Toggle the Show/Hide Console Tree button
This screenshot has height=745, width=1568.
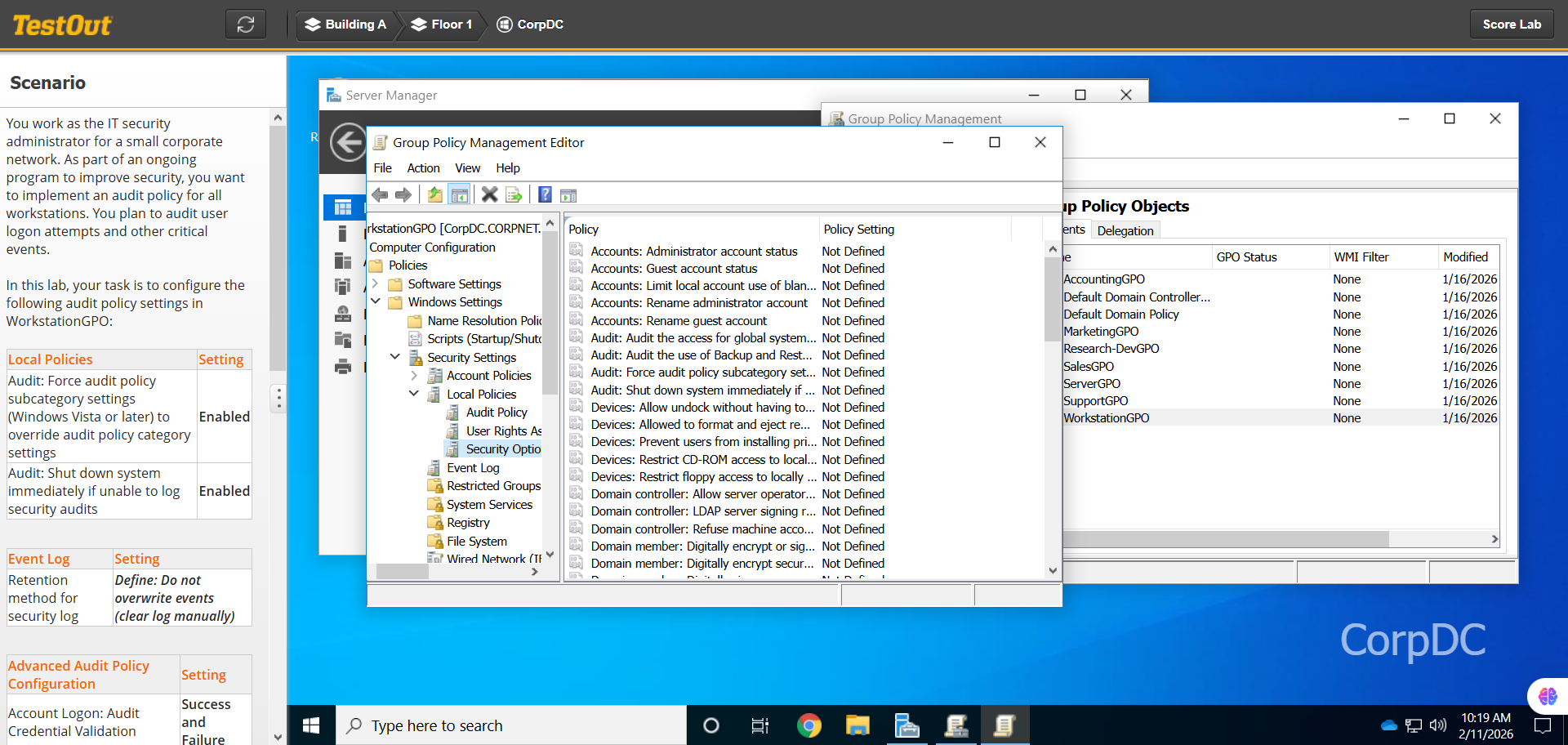click(x=460, y=195)
